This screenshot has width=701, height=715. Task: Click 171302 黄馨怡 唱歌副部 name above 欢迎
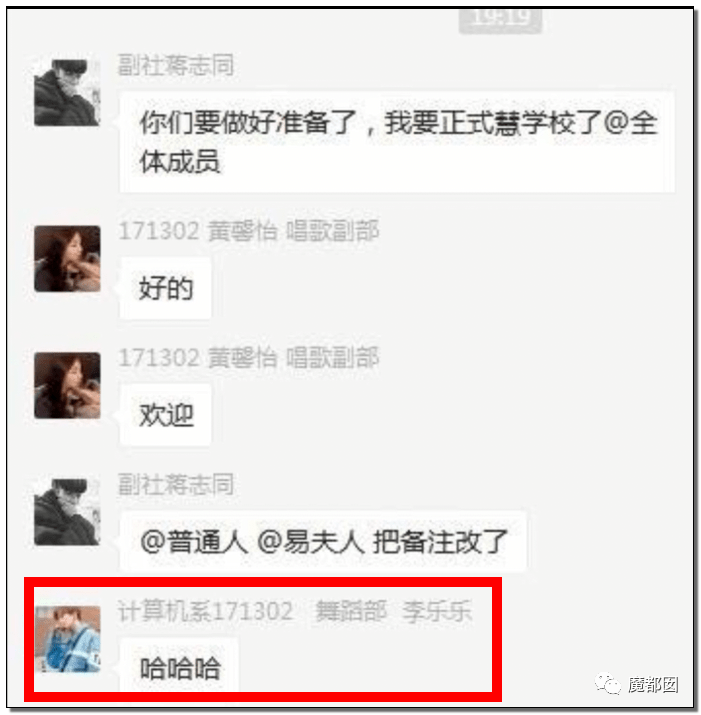click(249, 358)
